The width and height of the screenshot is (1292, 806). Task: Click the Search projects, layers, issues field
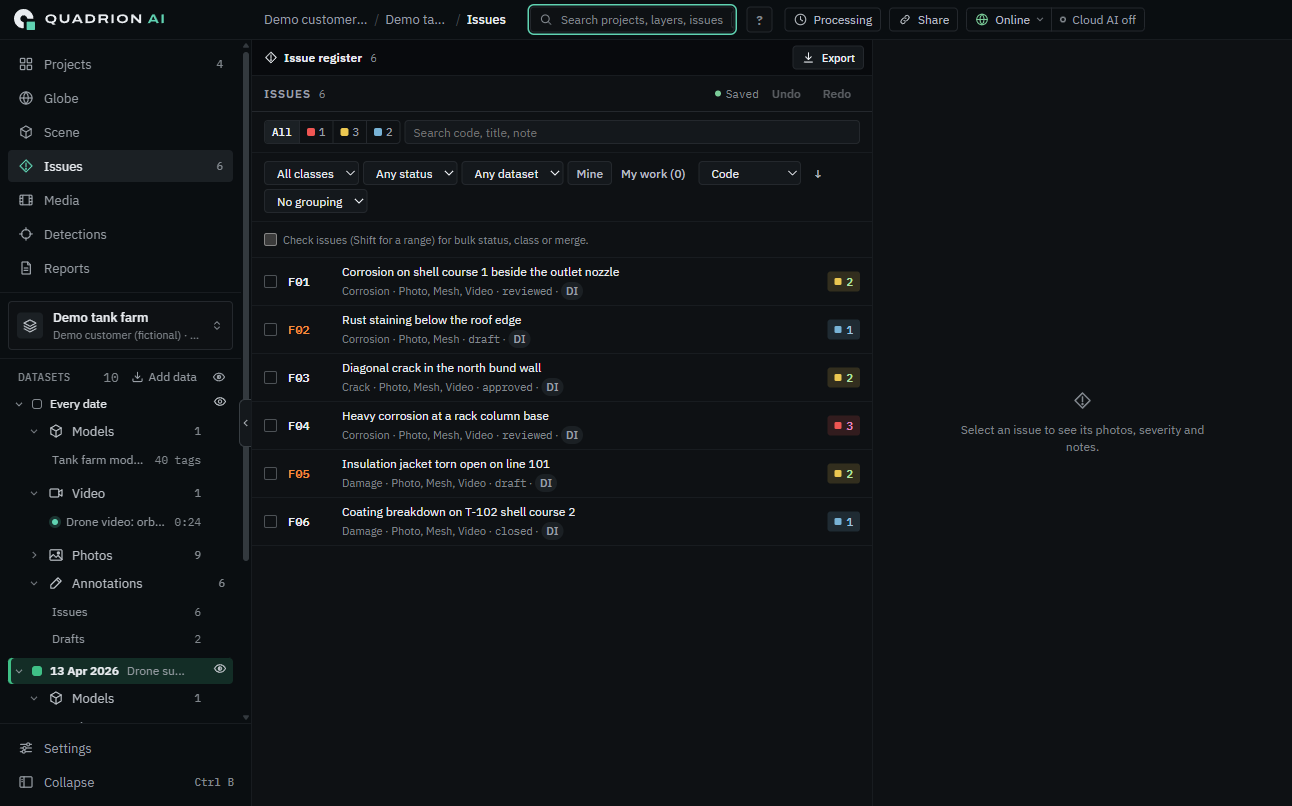632,20
